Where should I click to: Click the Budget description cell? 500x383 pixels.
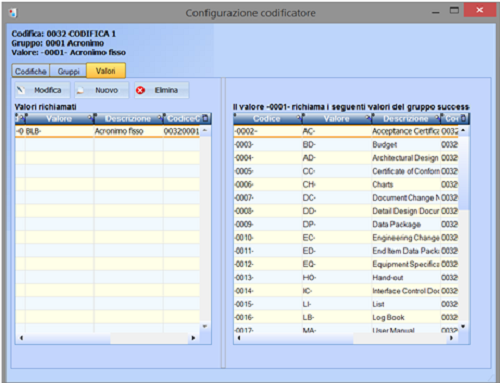[406, 145]
